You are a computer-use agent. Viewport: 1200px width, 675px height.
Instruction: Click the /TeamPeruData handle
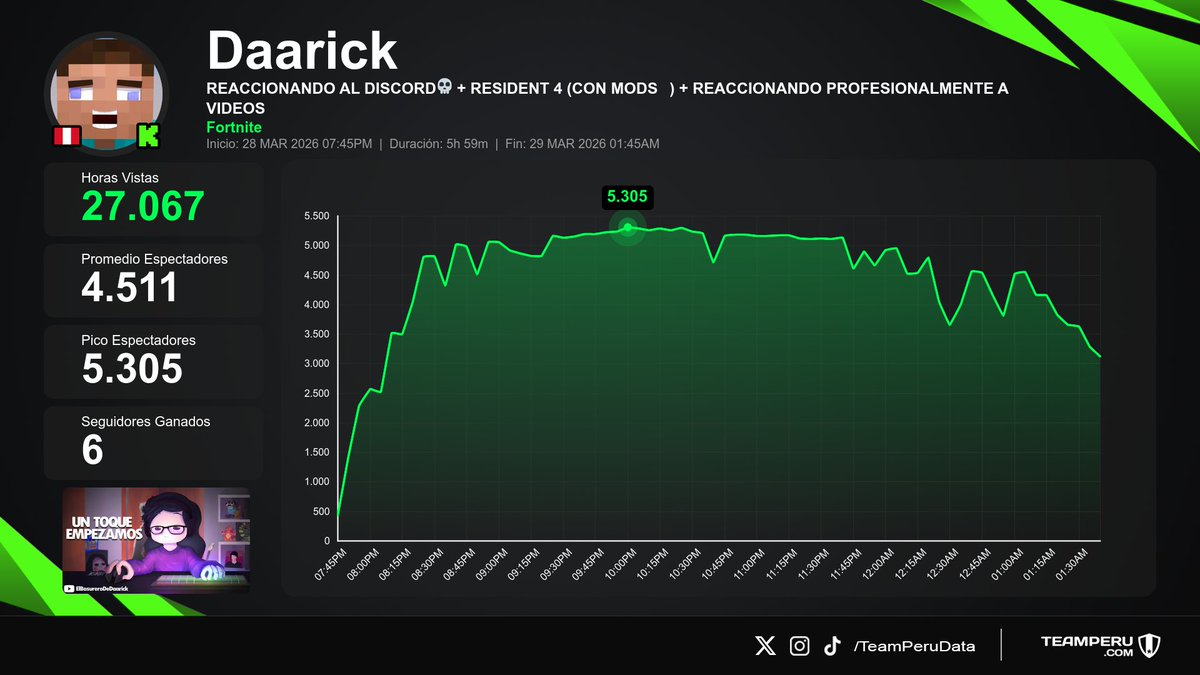(x=914, y=647)
